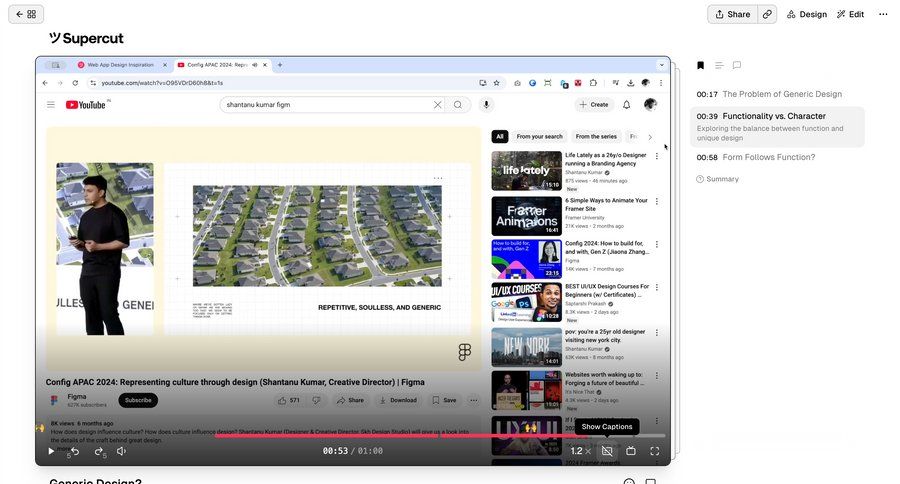
Task: Play the Supercut video
Action: pos(51,451)
